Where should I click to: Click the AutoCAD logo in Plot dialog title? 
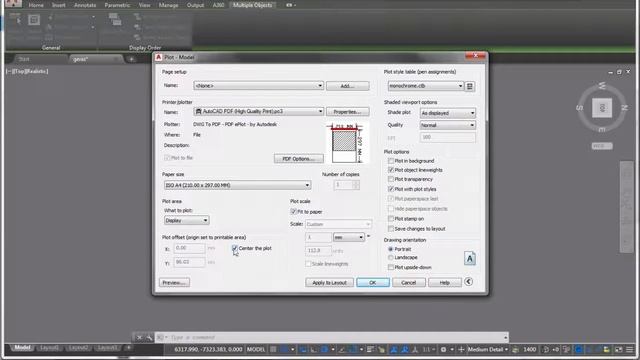coord(159,57)
